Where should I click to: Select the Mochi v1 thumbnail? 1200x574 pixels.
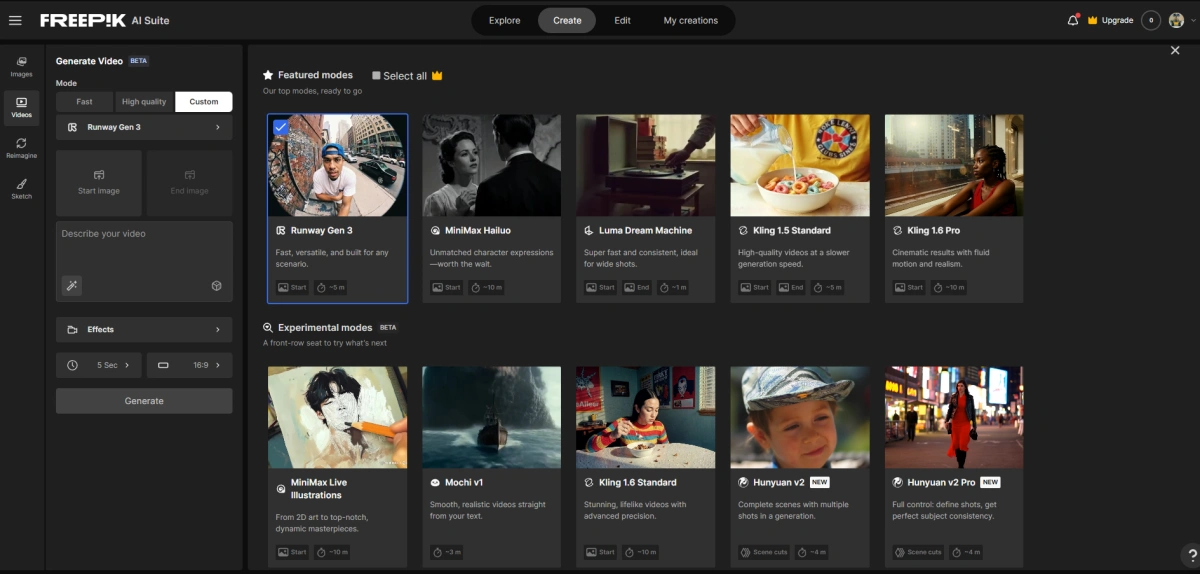click(x=491, y=417)
